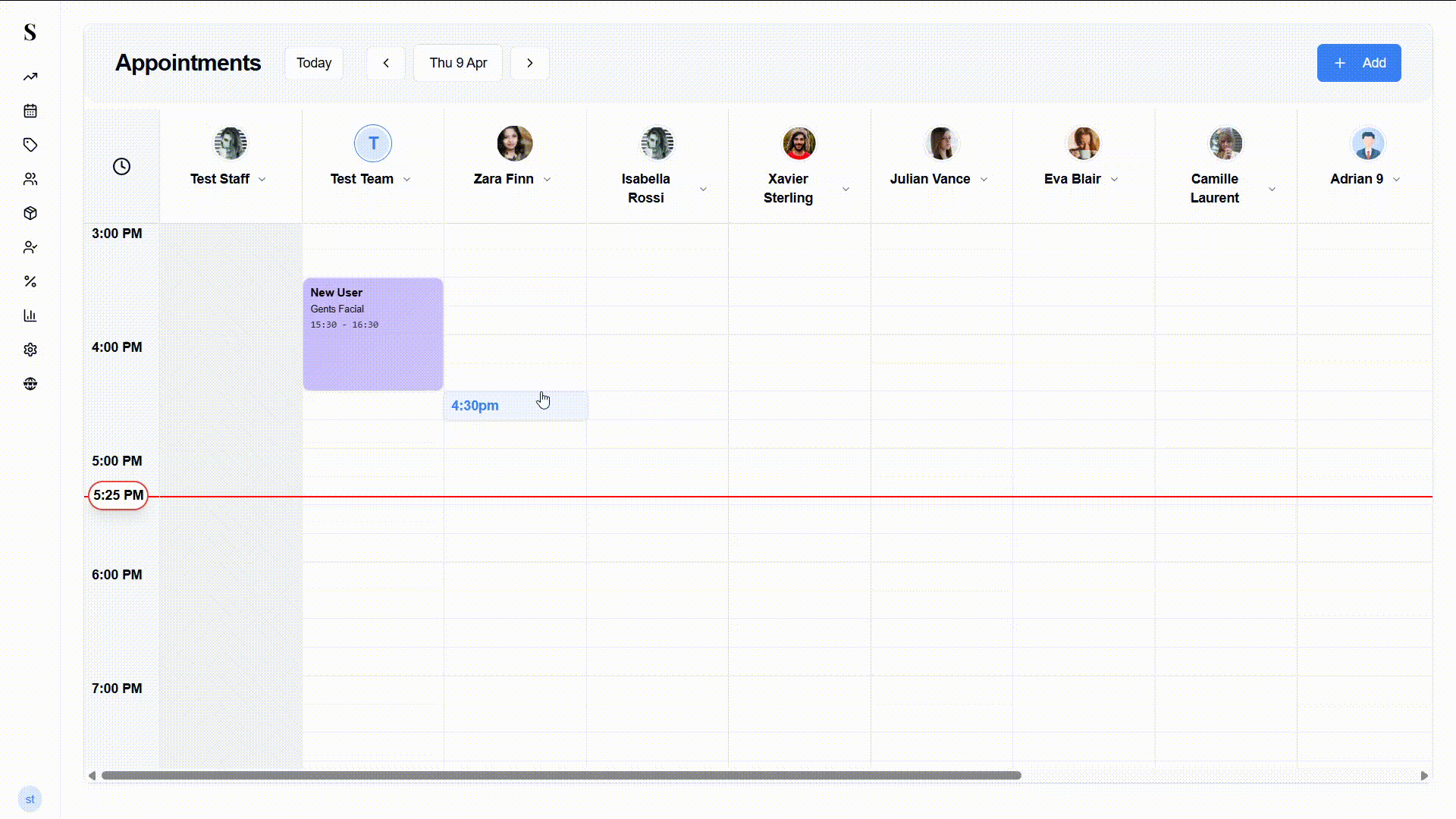Click the percent discounts sidebar icon
1456x819 pixels.
point(30,281)
